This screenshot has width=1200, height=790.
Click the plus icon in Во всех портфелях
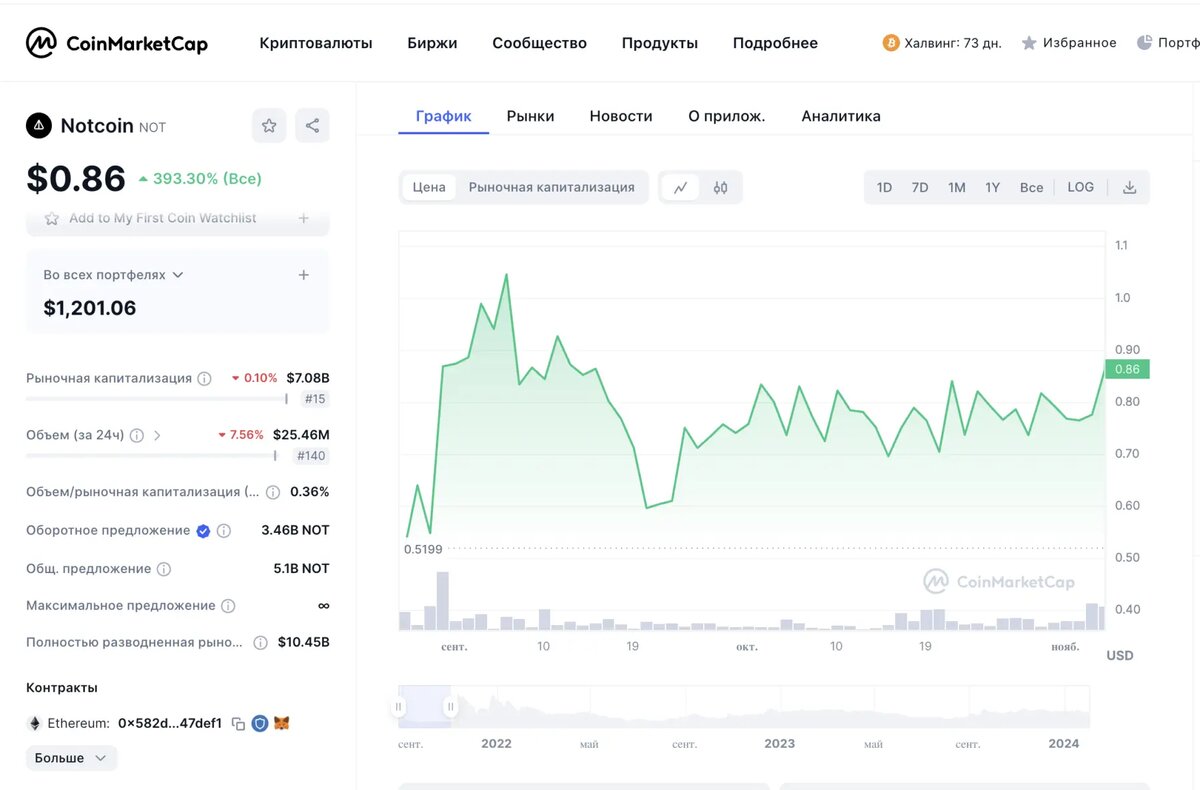304,275
